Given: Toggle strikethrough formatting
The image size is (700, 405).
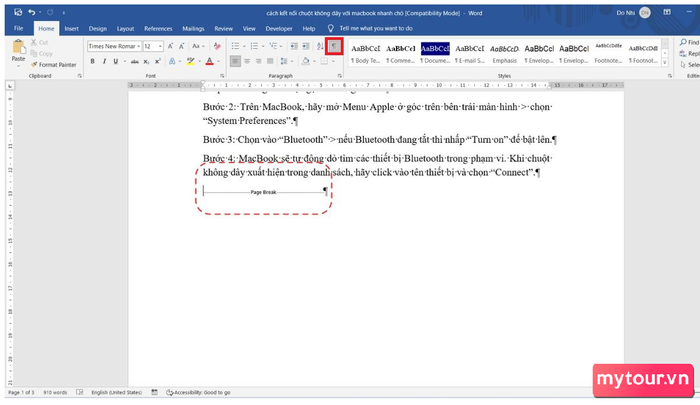Looking at the screenshot, I should tap(134, 61).
